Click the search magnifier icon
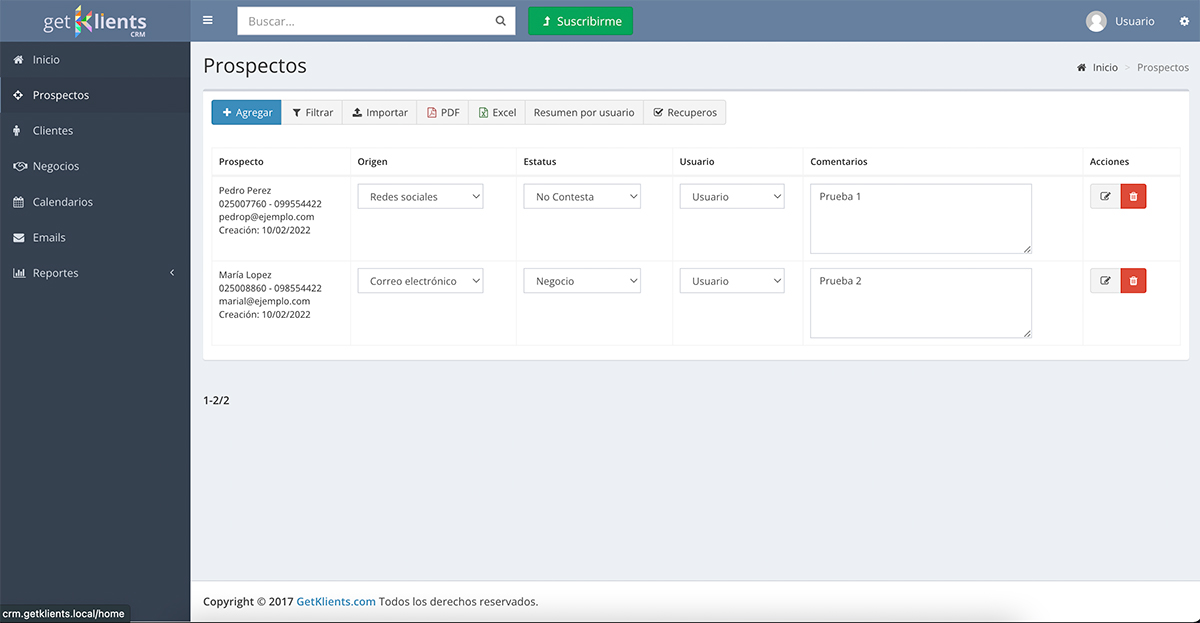 pos(500,21)
